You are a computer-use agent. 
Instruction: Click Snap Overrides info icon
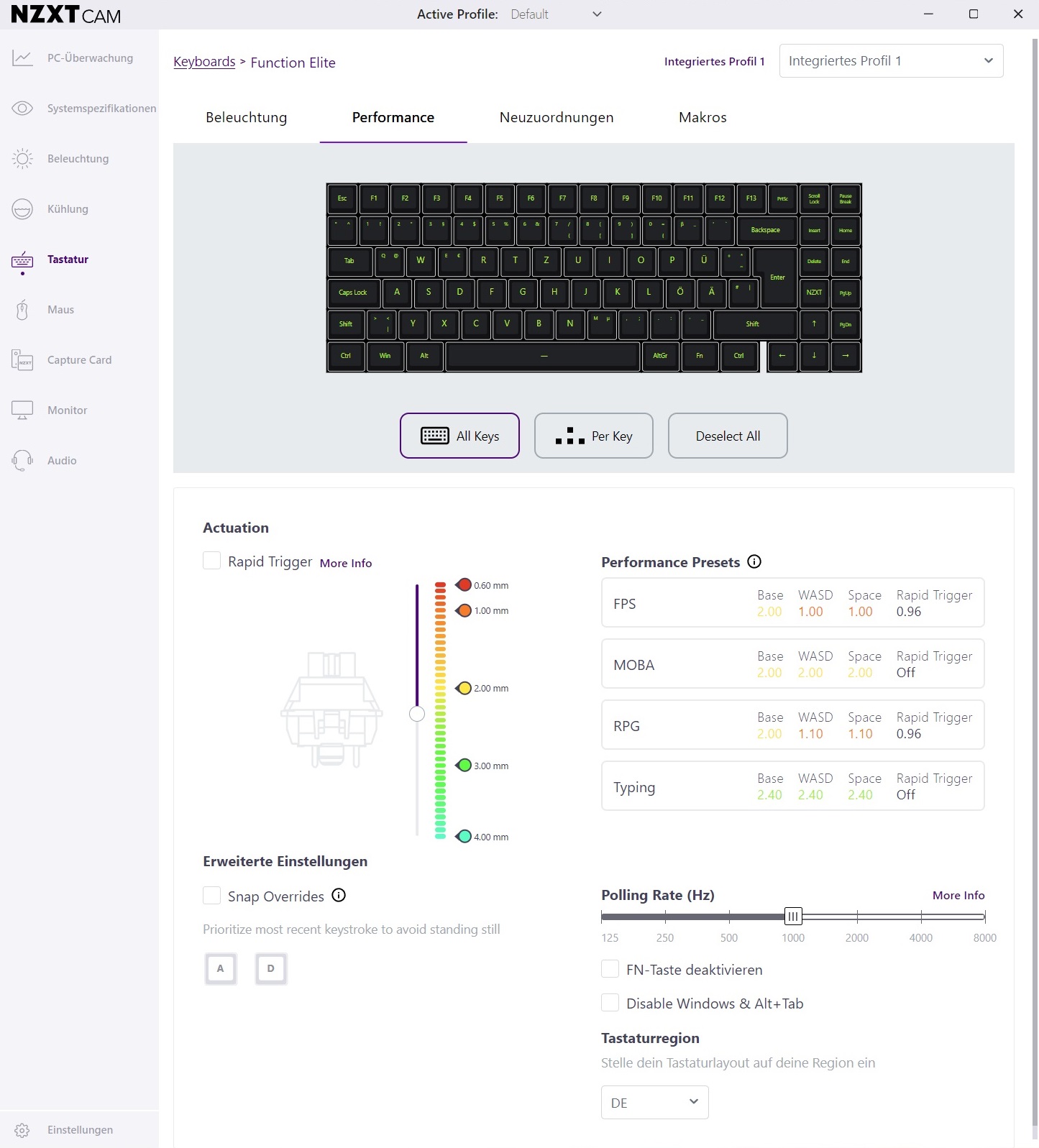point(339,895)
